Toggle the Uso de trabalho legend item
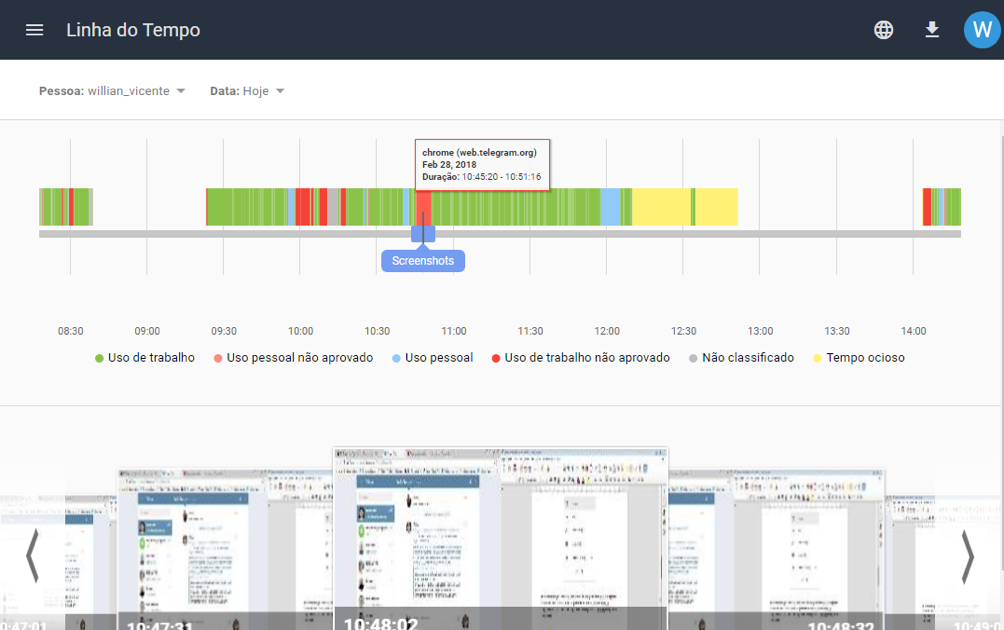 [x=145, y=358]
